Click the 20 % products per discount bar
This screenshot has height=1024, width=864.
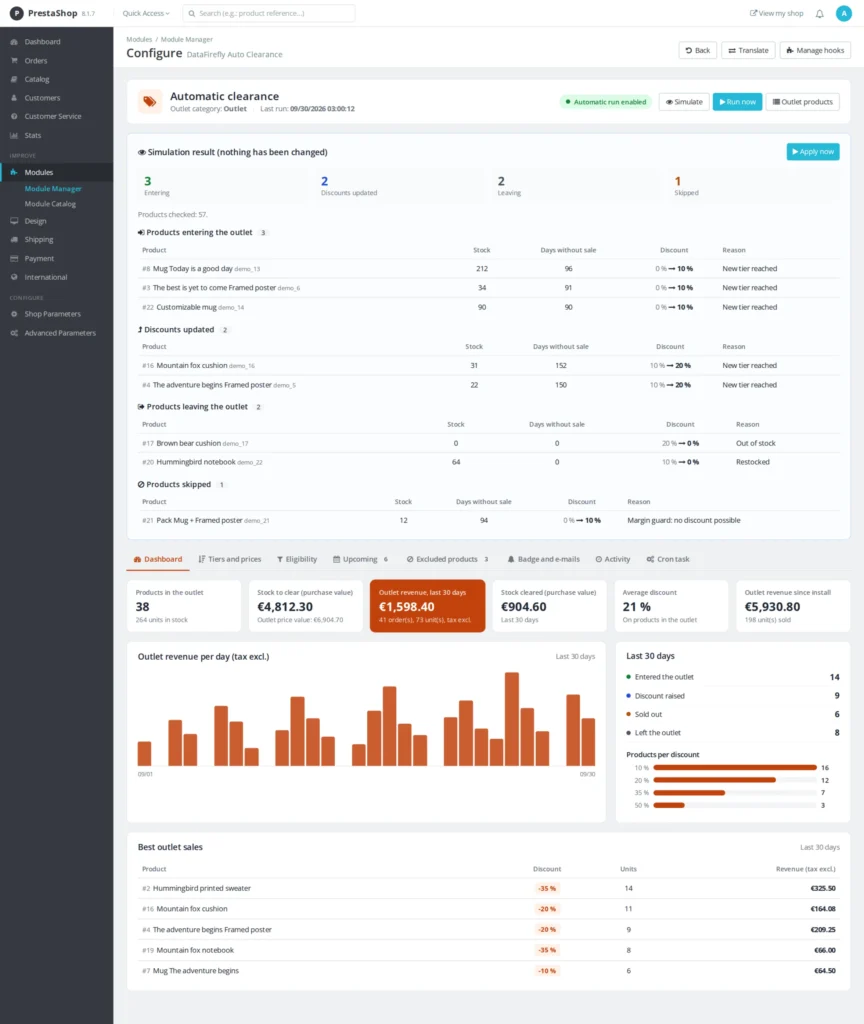click(x=714, y=780)
